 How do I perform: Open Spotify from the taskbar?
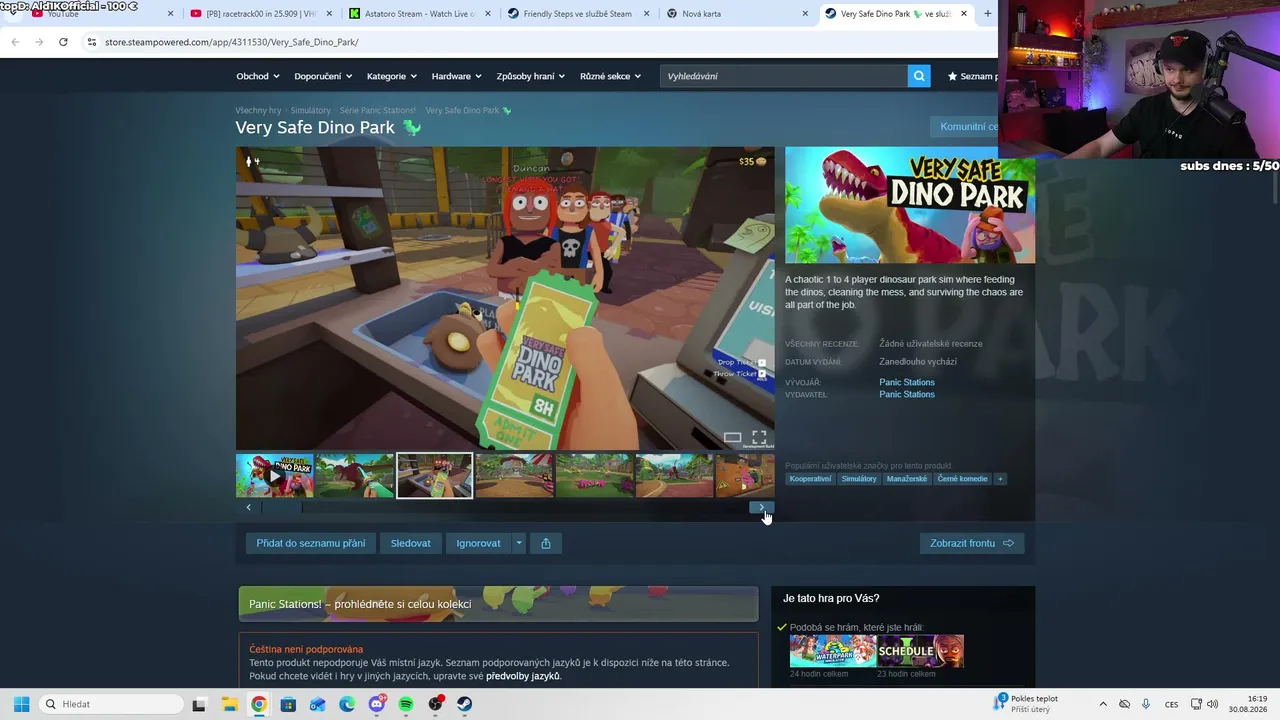[x=406, y=704]
